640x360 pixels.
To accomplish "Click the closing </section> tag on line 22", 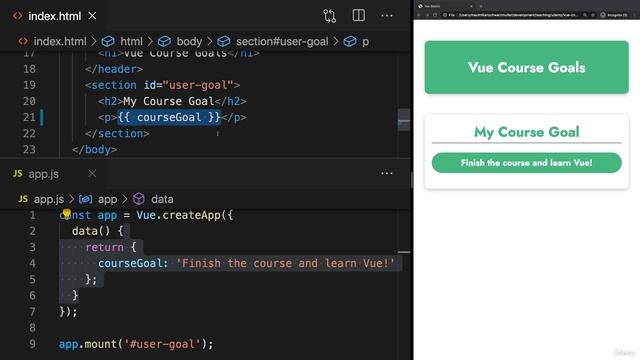I will (x=117, y=133).
